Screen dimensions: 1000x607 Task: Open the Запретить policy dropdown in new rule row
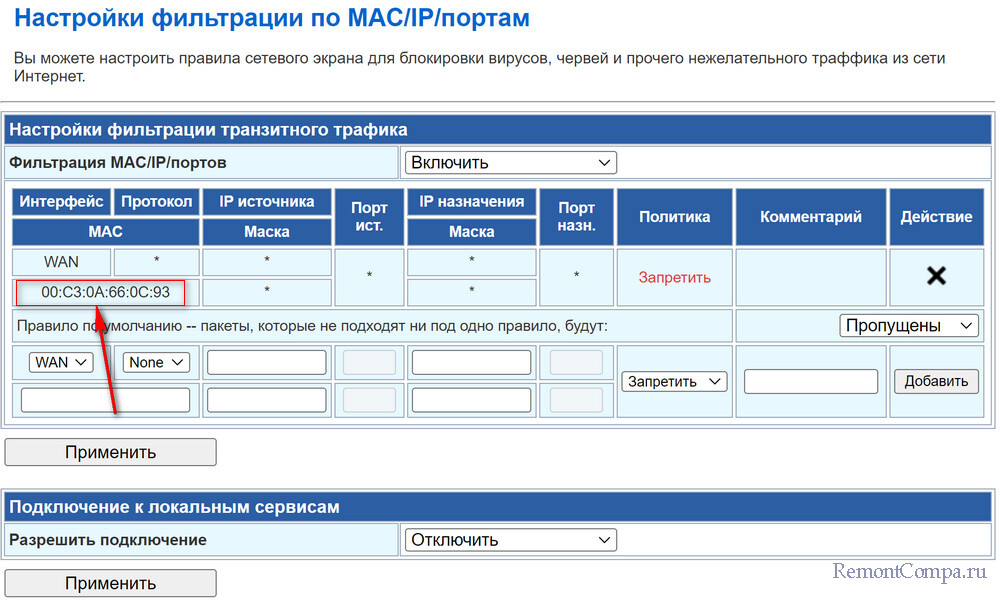[x=674, y=381]
